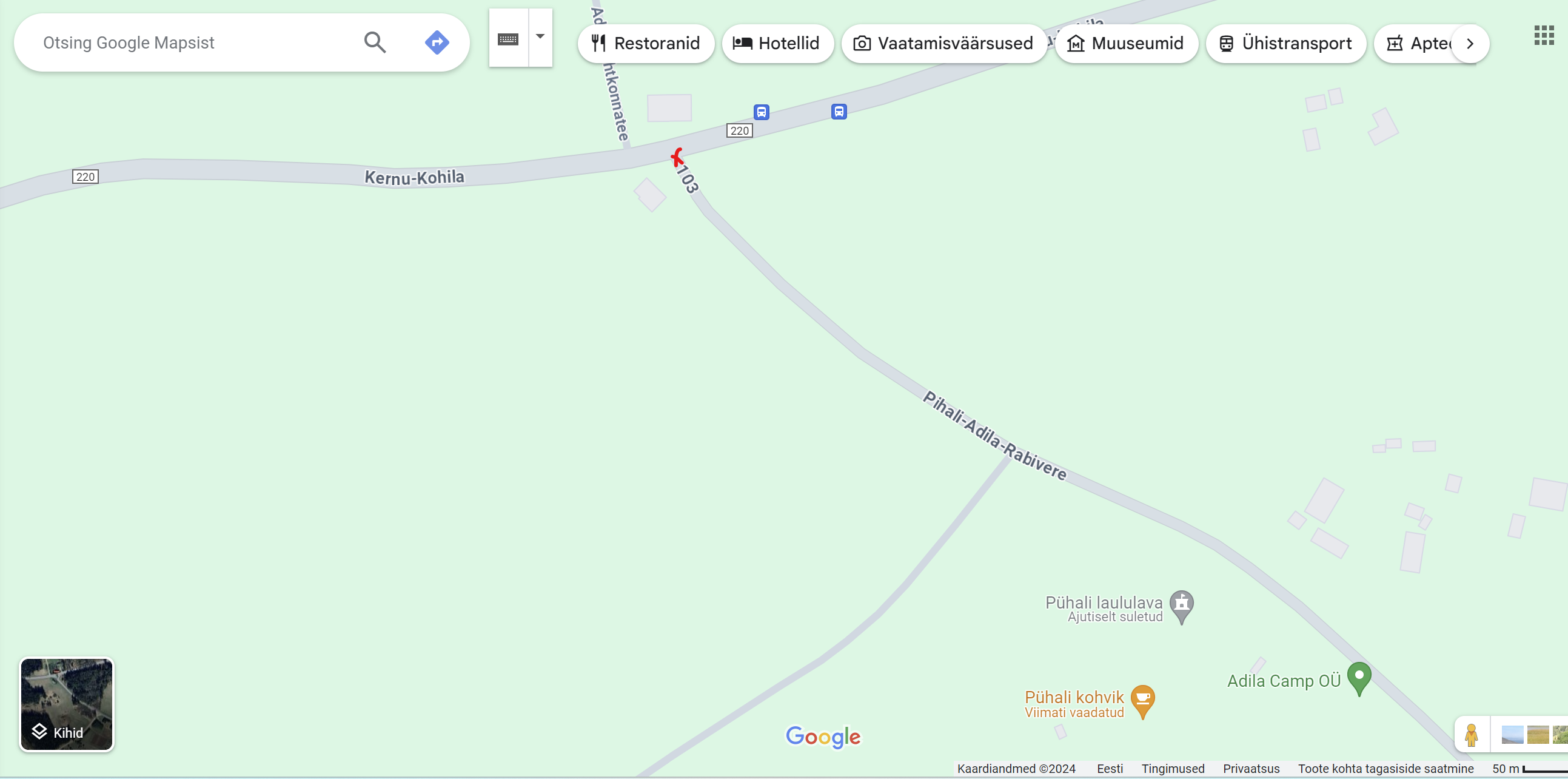Click the on-screen keyboard icon

(508, 38)
